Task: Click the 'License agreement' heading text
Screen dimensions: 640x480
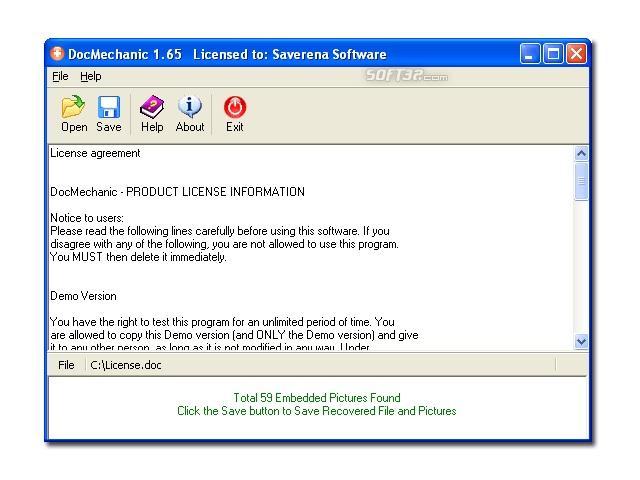Action: click(95, 153)
